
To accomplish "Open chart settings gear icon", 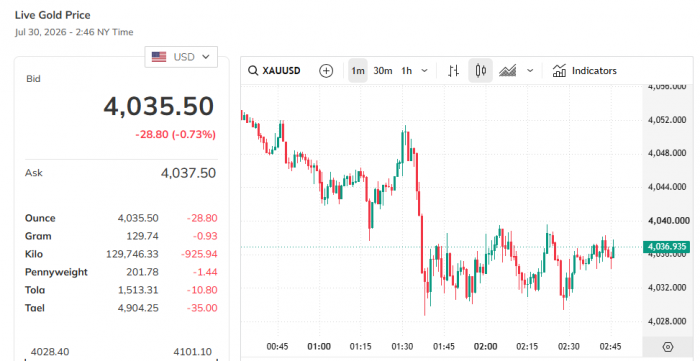I will (668, 347).
